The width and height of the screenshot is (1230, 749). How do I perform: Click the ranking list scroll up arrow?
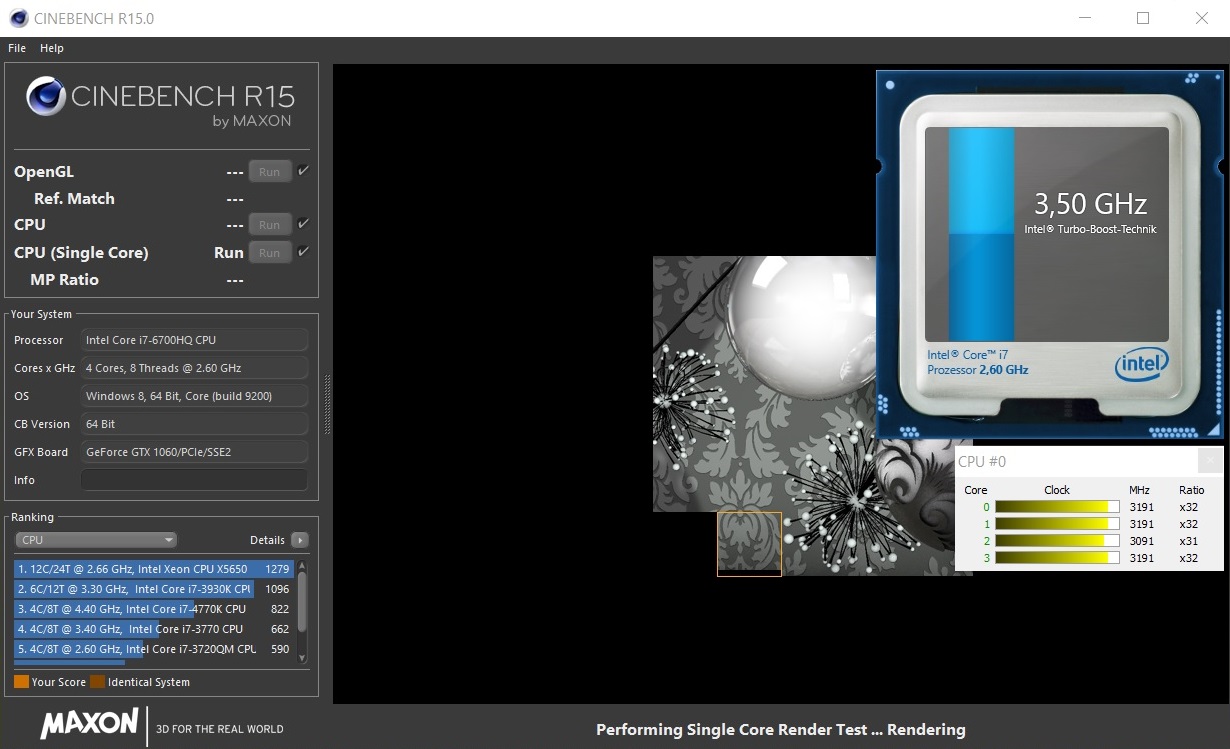pyautogui.click(x=302, y=566)
